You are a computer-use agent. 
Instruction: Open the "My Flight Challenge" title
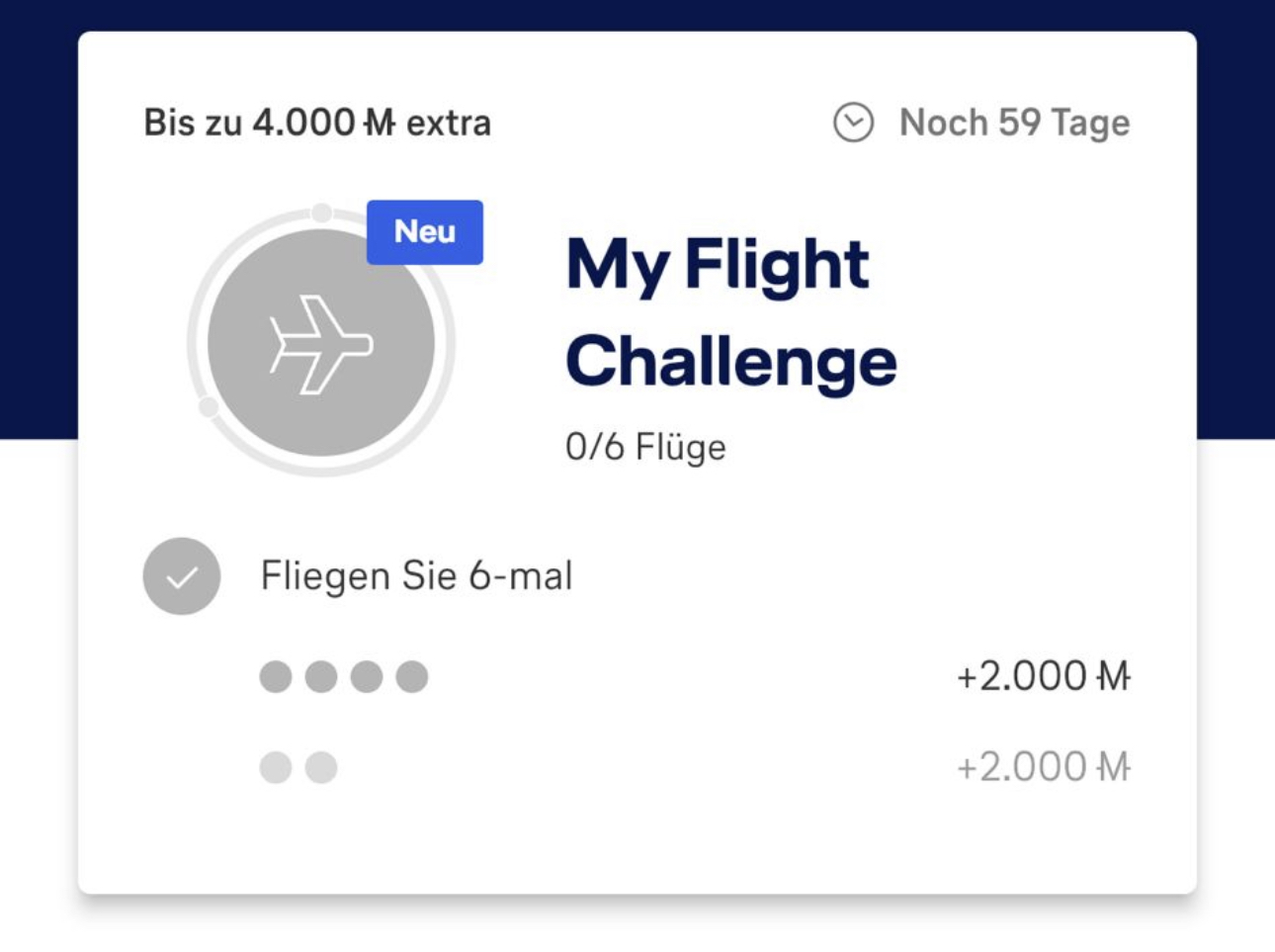pyautogui.click(x=730, y=312)
